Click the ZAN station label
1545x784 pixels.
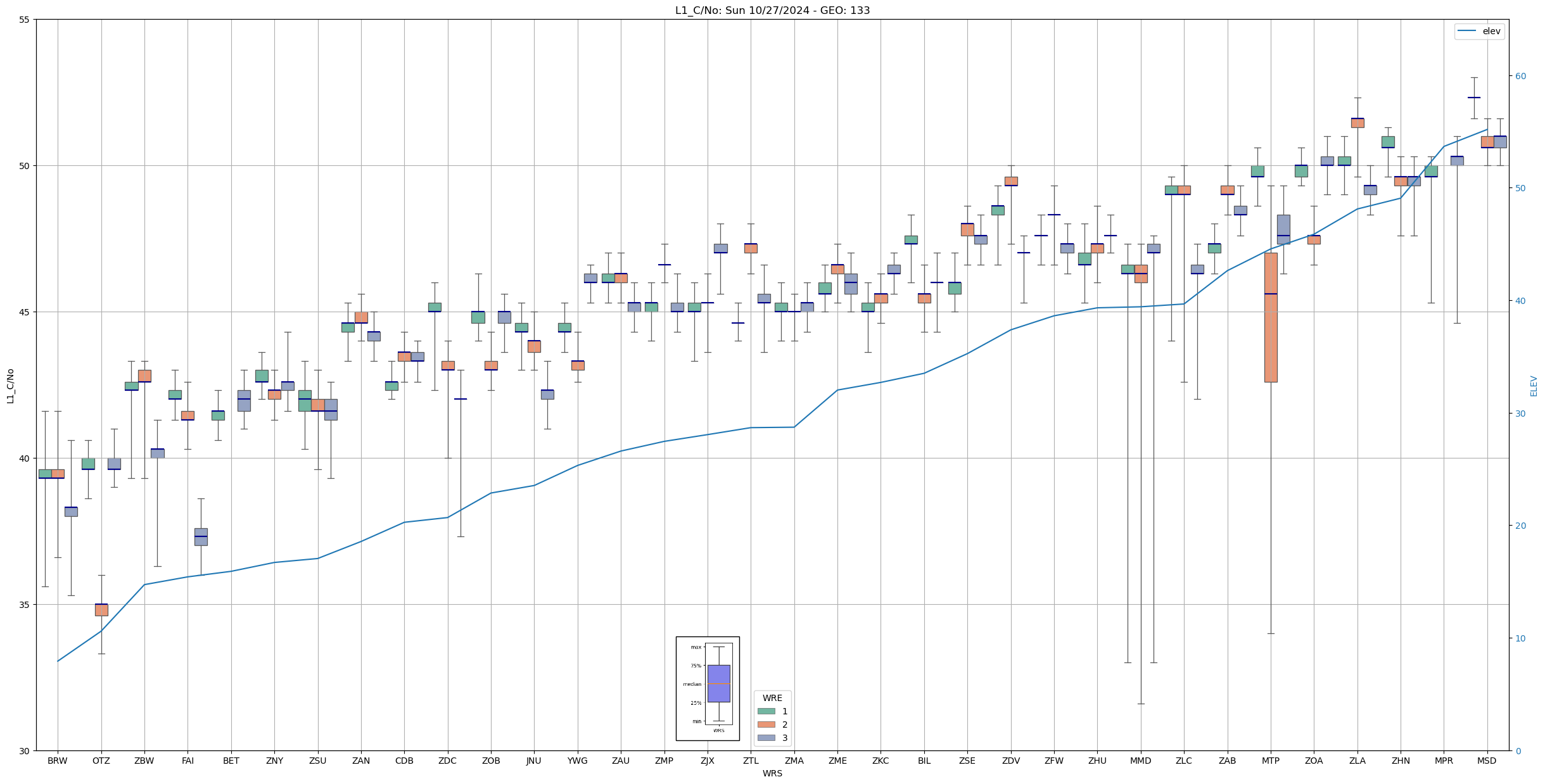click(x=361, y=761)
